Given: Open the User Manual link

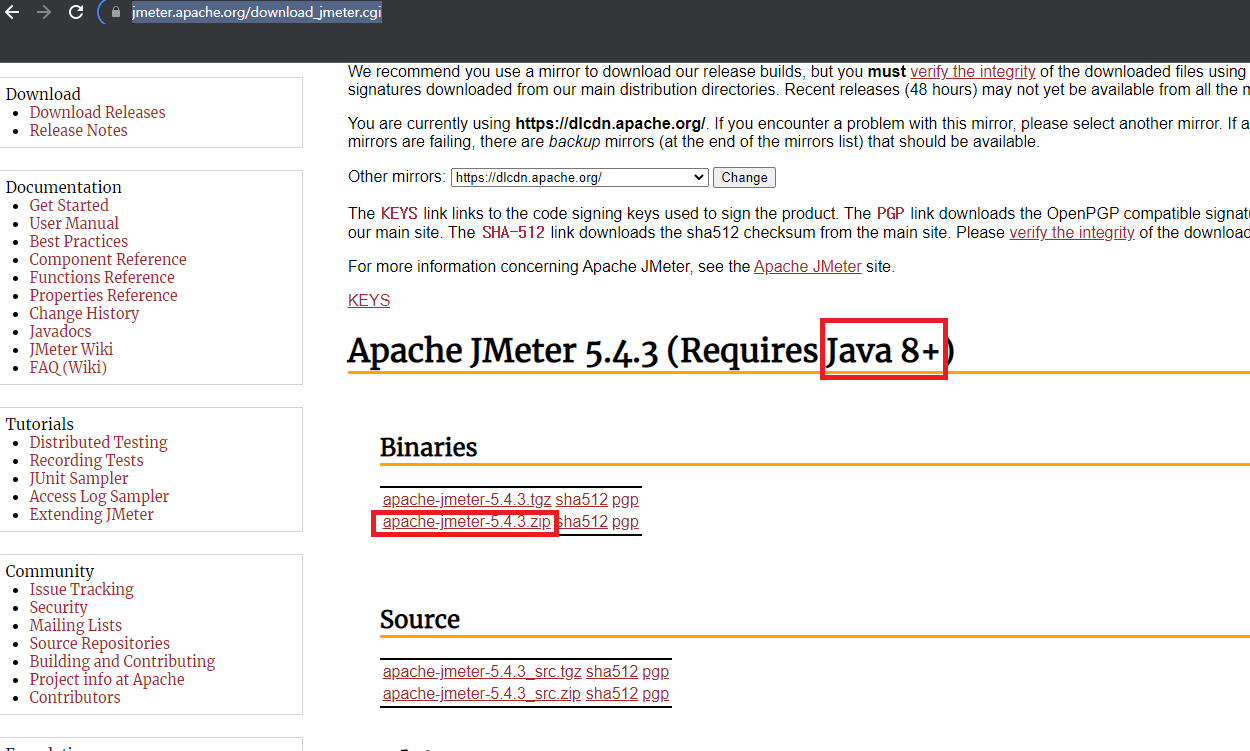Looking at the screenshot, I should tap(74, 223).
